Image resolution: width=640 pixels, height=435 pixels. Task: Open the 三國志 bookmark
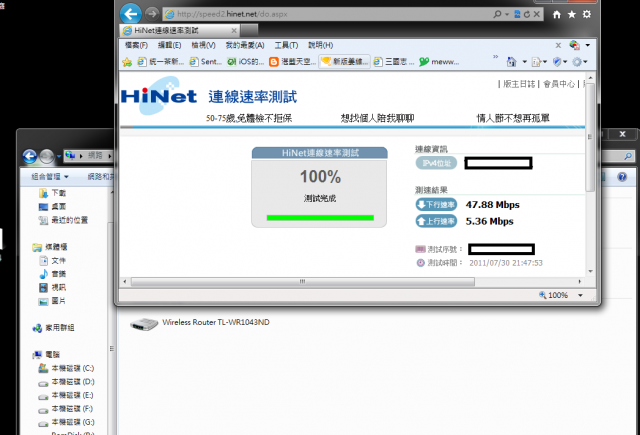pyautogui.click(x=394, y=62)
